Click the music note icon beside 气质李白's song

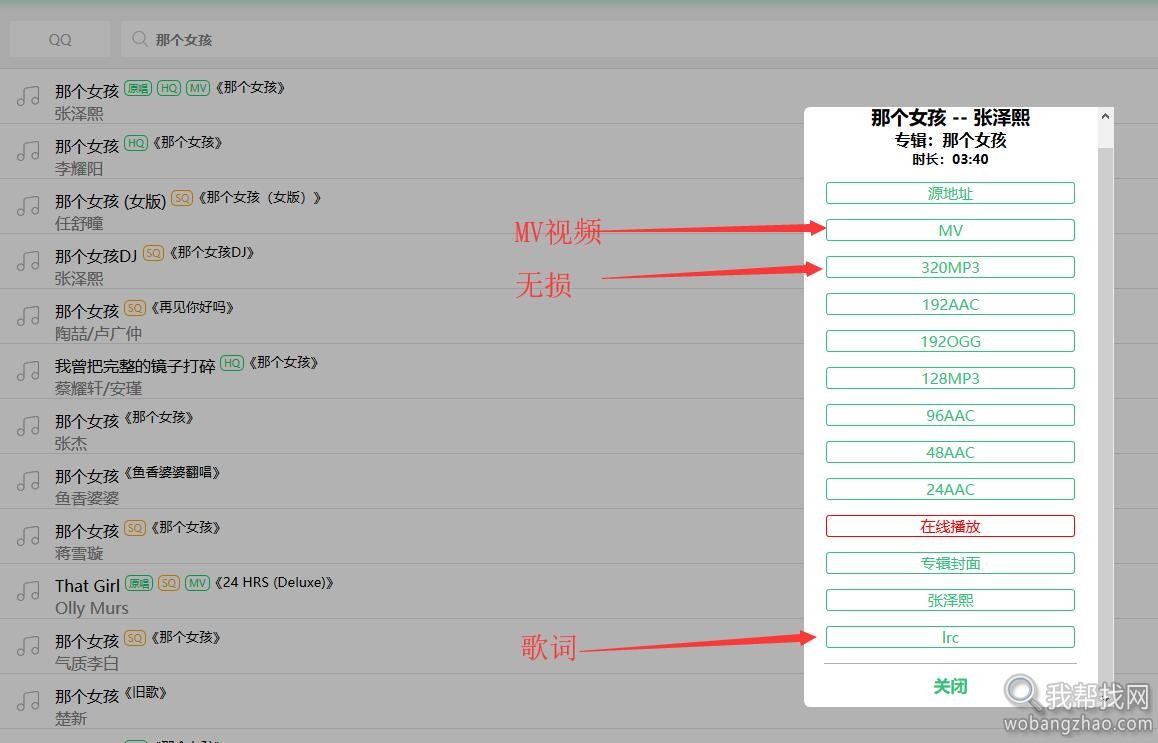[x=28, y=646]
